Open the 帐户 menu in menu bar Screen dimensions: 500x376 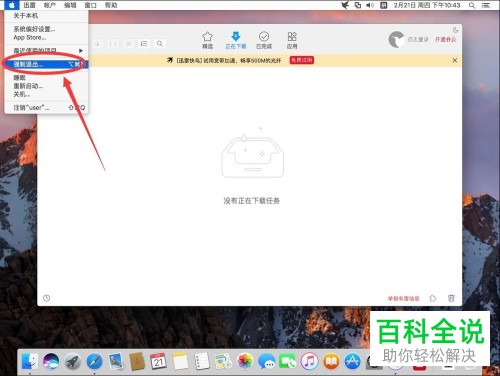(50, 5)
